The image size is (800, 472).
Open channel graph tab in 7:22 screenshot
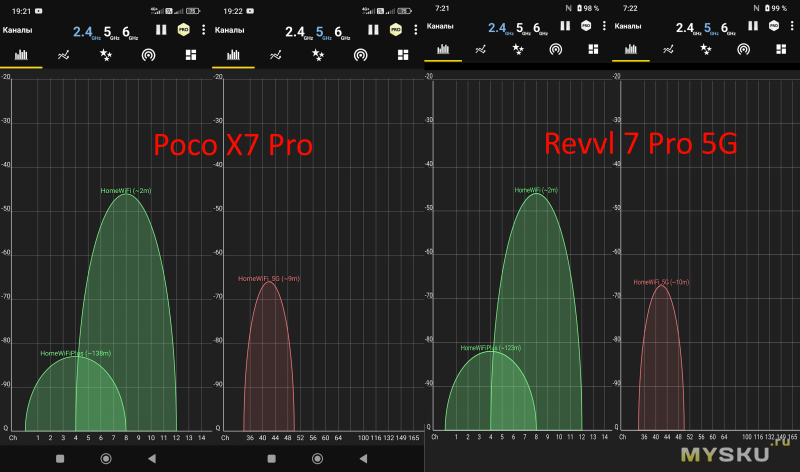pos(631,49)
